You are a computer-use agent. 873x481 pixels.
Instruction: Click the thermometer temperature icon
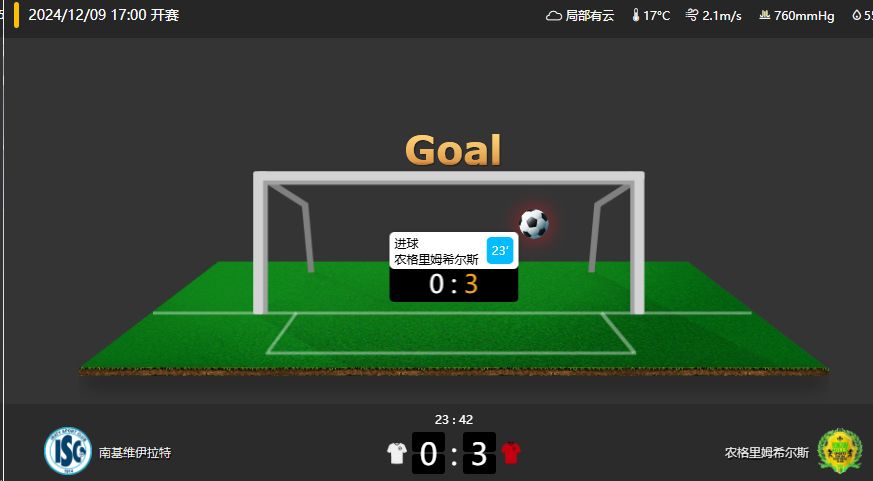pos(636,15)
